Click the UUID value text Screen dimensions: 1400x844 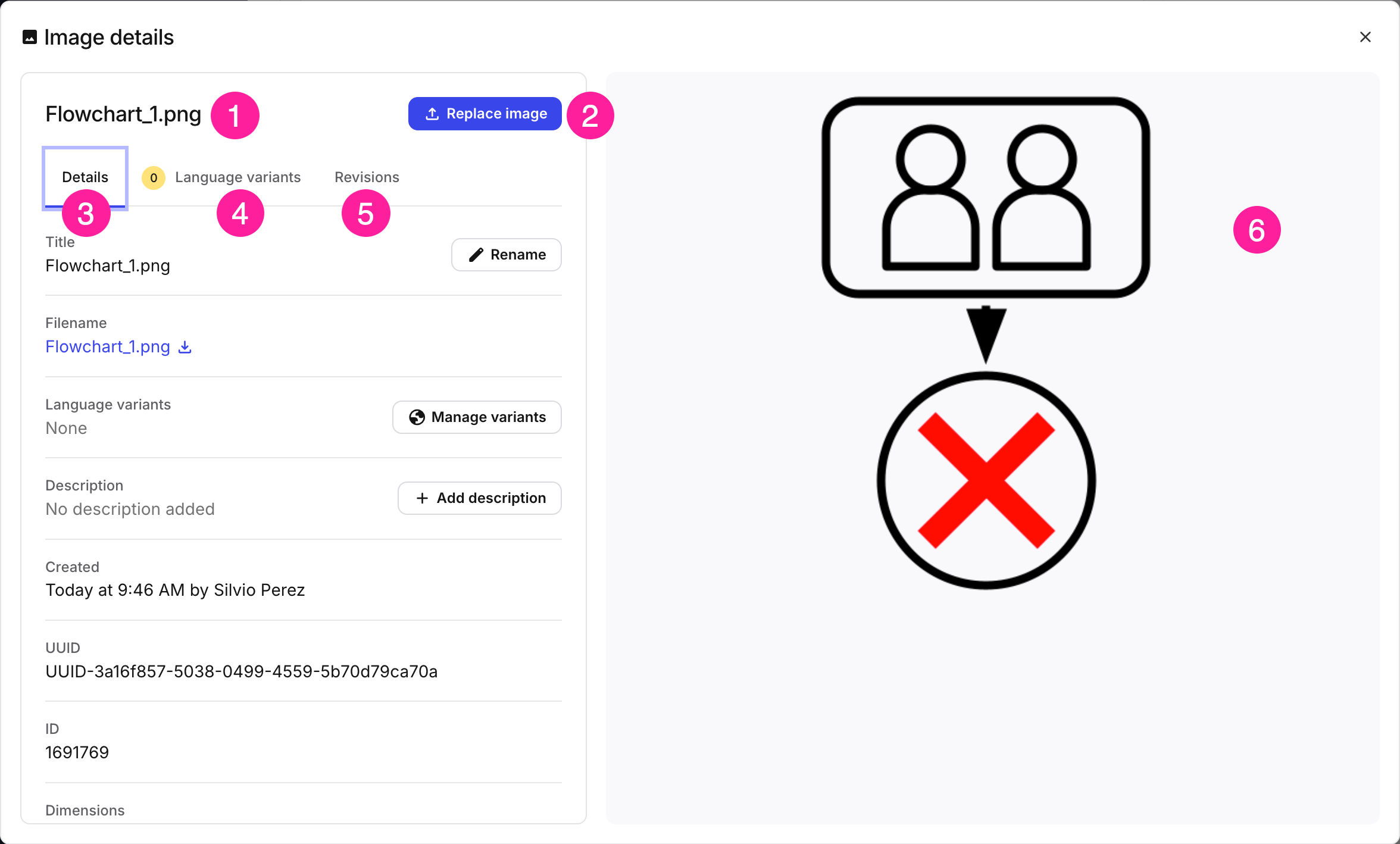coord(242,671)
